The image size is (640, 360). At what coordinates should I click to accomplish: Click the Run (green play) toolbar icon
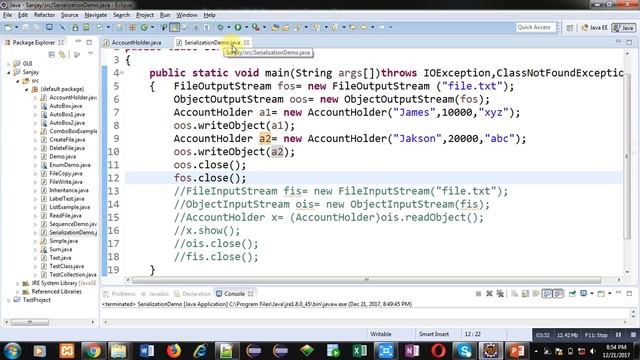pyautogui.click(x=238, y=27)
